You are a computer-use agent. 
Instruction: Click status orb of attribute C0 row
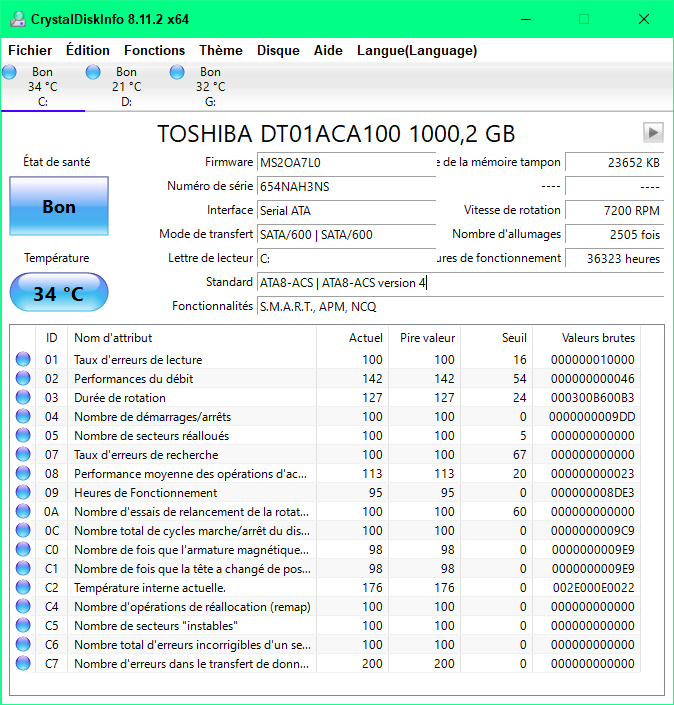(x=23, y=549)
